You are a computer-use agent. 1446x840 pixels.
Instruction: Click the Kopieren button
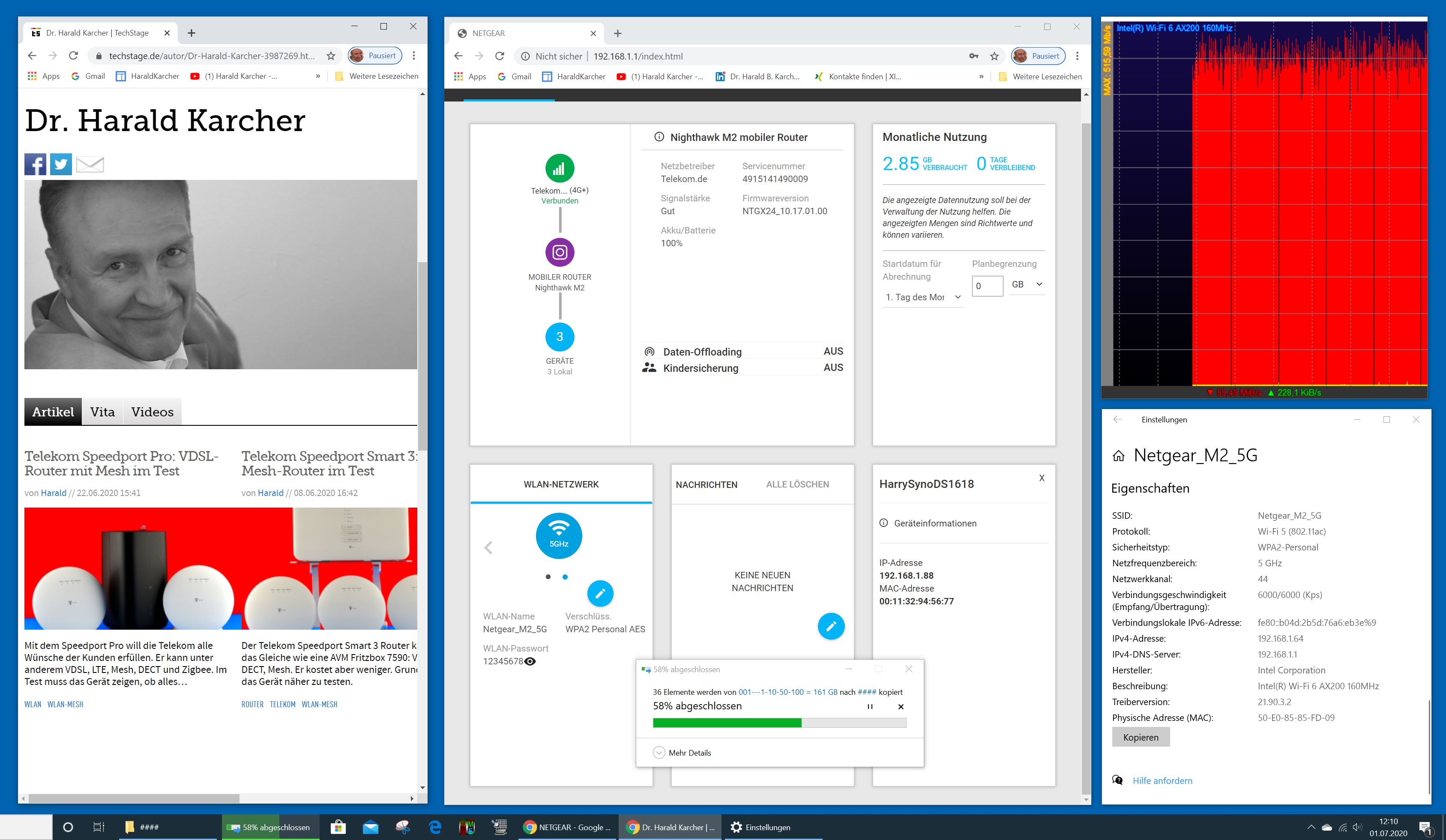point(1140,737)
